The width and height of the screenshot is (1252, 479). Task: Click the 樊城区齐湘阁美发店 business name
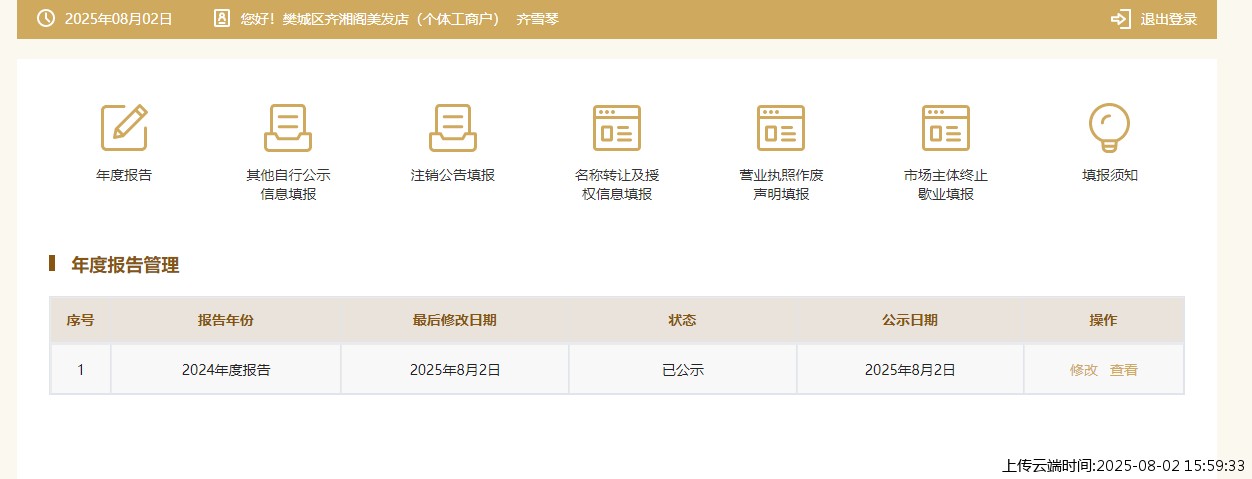[345, 19]
